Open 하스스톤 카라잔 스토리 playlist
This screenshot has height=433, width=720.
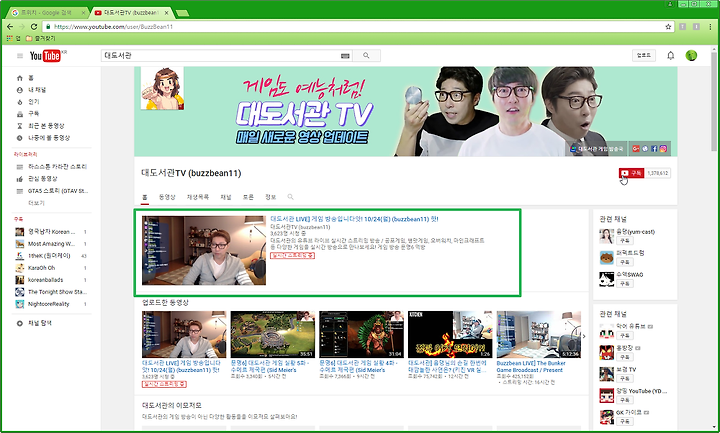[x=51, y=167]
